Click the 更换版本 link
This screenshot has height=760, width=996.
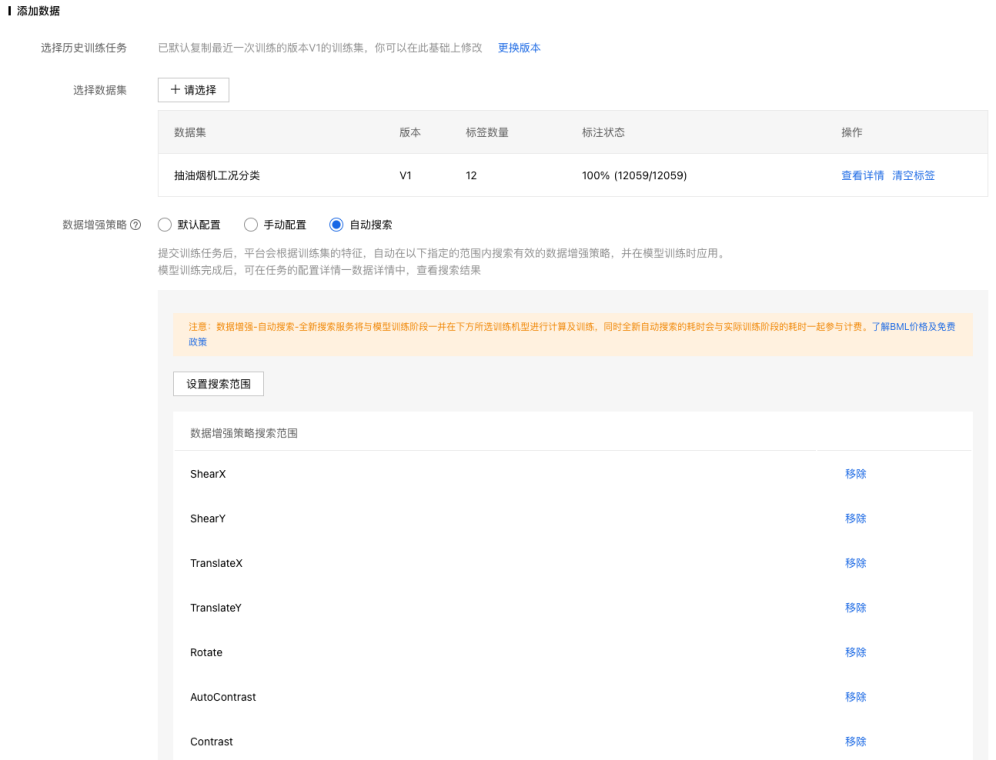click(519, 48)
